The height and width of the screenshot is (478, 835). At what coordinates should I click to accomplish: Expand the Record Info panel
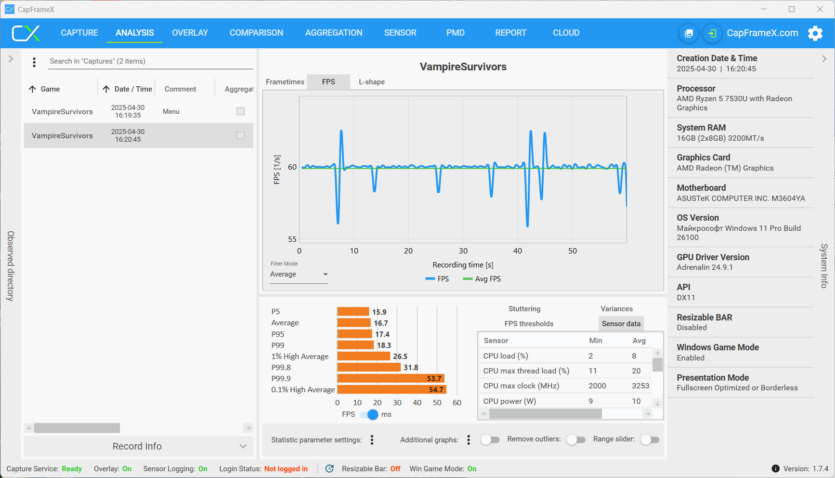[x=138, y=447]
